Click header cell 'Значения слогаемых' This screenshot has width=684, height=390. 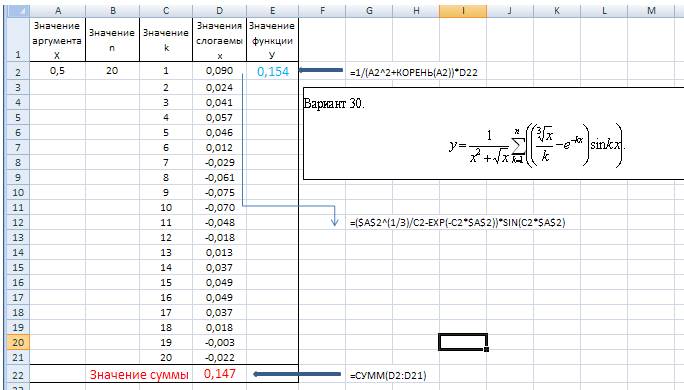tap(219, 40)
